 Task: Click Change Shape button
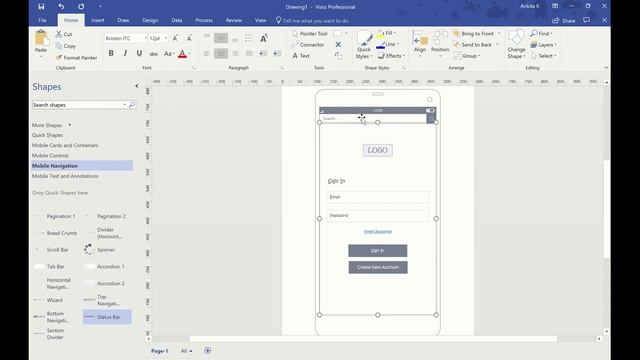click(516, 45)
